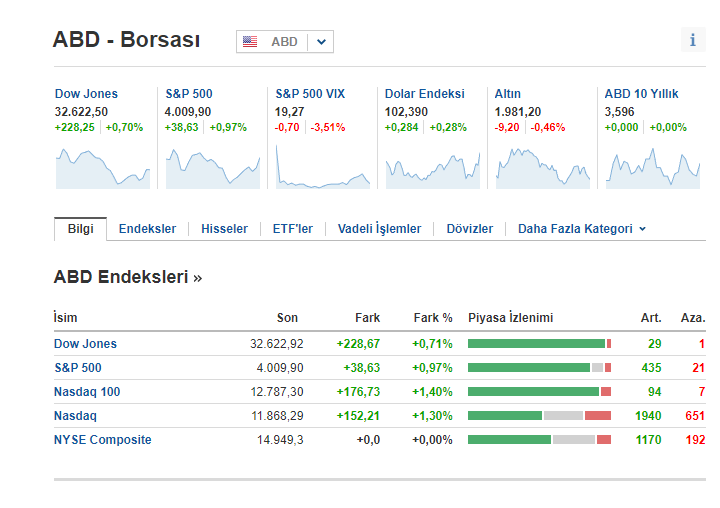Open NYSE Composite table row link
The image size is (720, 508).
pyautogui.click(x=103, y=440)
